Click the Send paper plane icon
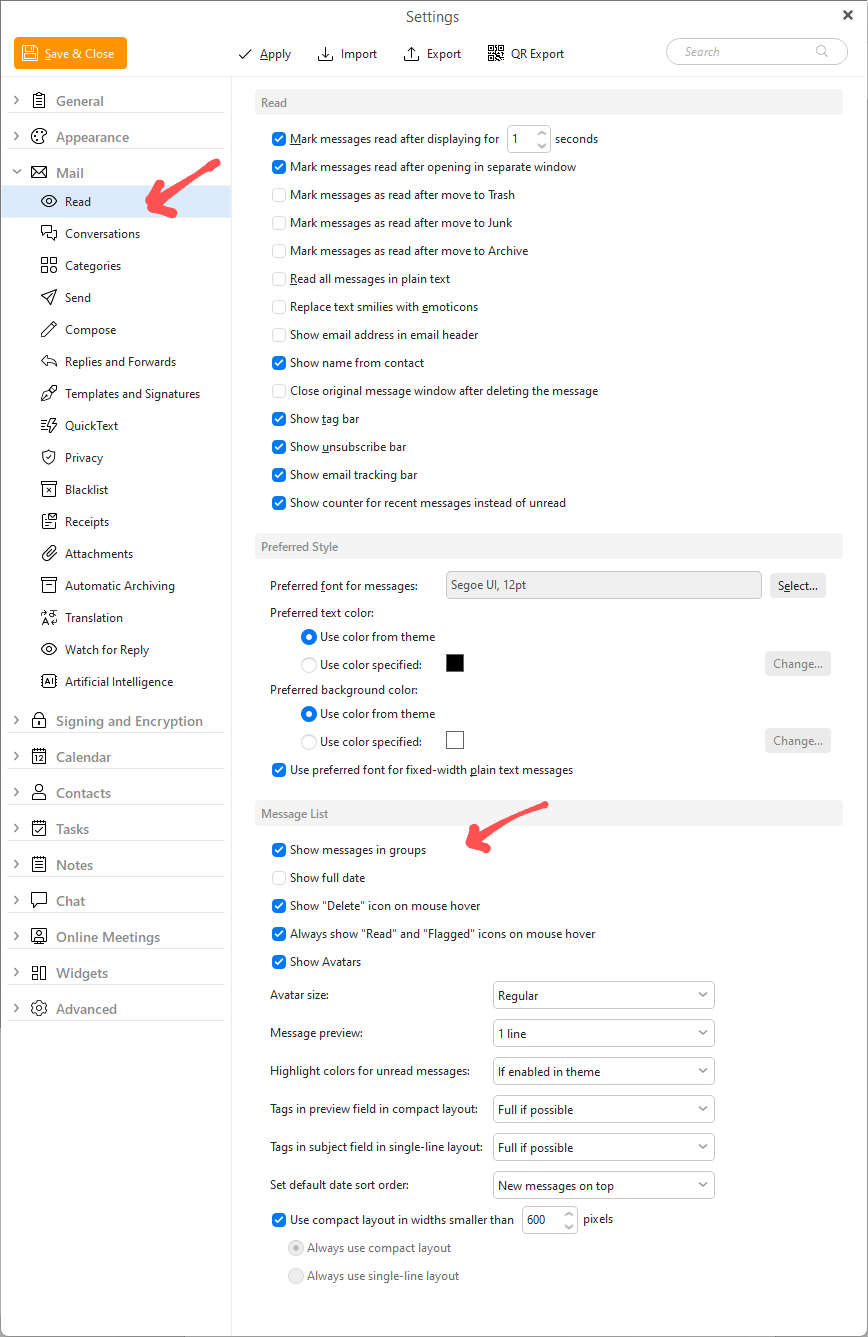The height and width of the screenshot is (1337, 868). coord(48,297)
